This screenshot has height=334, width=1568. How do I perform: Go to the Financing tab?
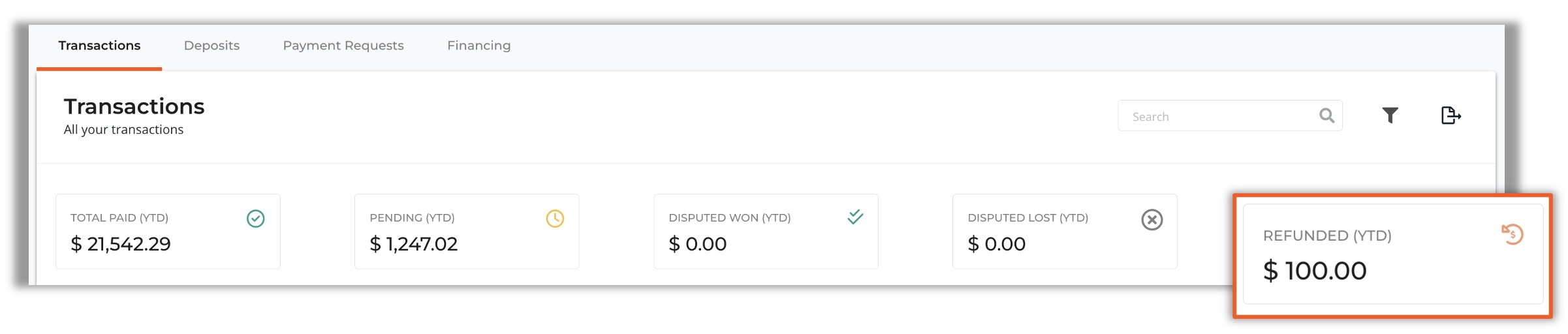pos(479,46)
